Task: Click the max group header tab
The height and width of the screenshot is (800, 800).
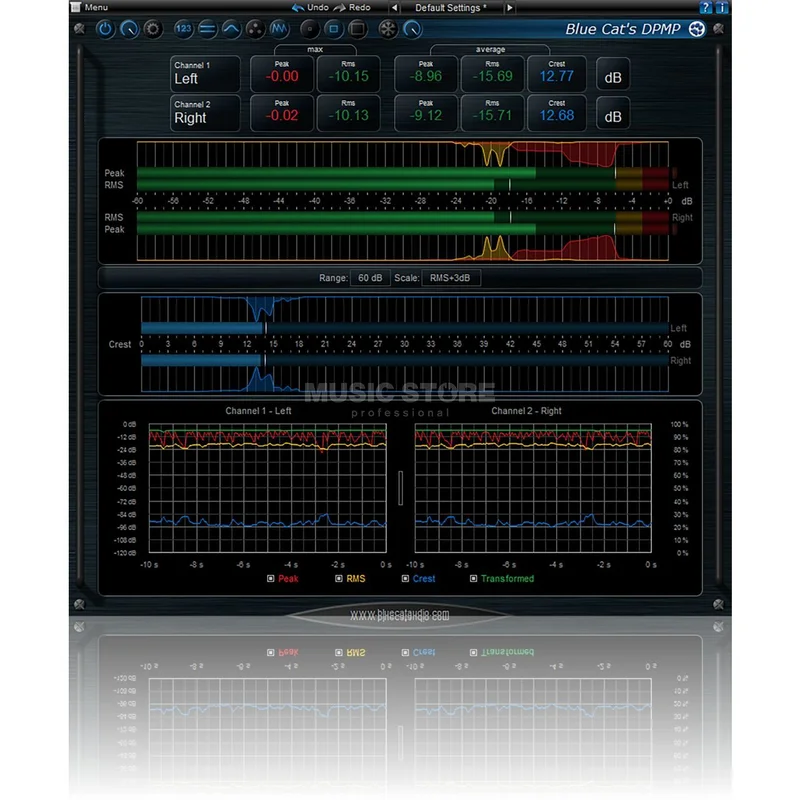Action: click(x=315, y=49)
